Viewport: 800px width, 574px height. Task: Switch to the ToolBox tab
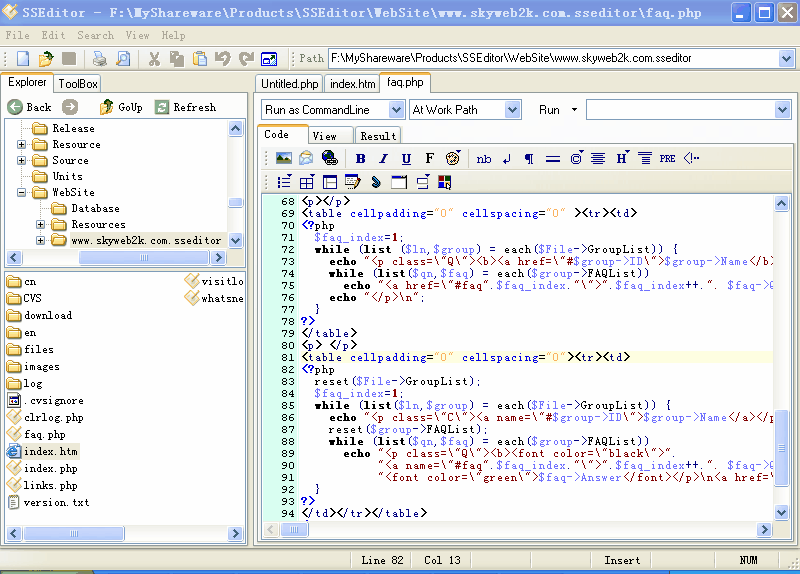[x=78, y=84]
